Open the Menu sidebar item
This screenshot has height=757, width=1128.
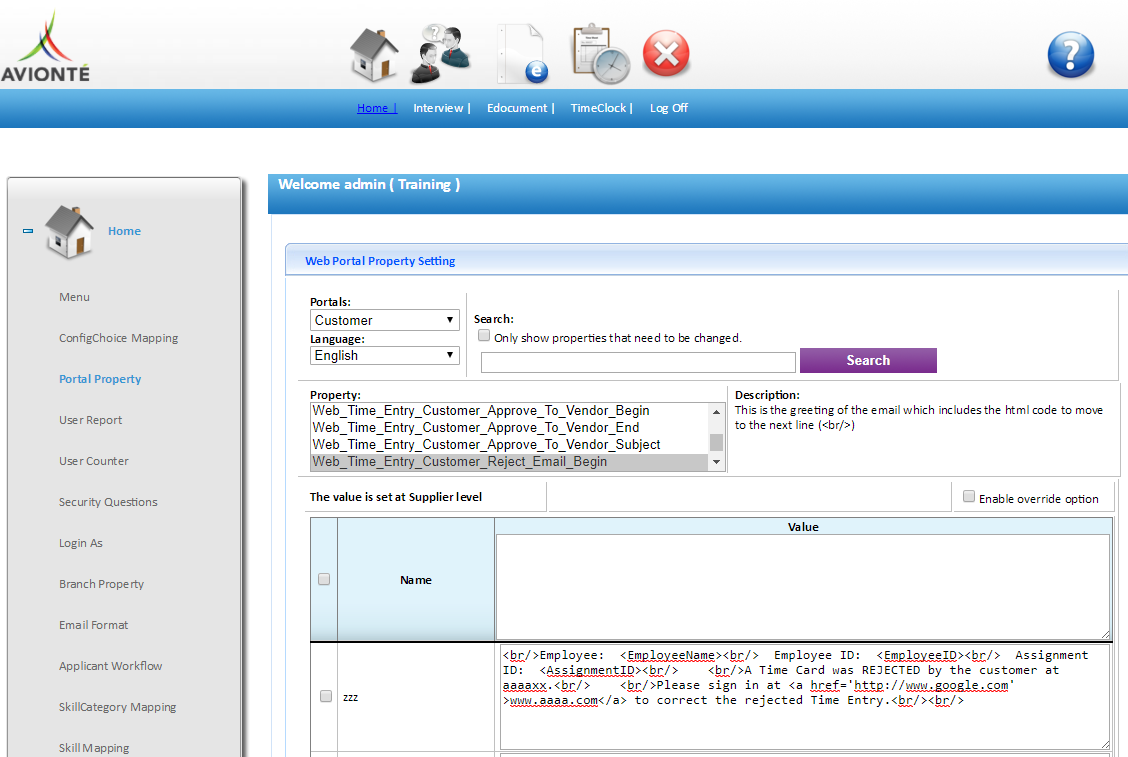coord(74,297)
